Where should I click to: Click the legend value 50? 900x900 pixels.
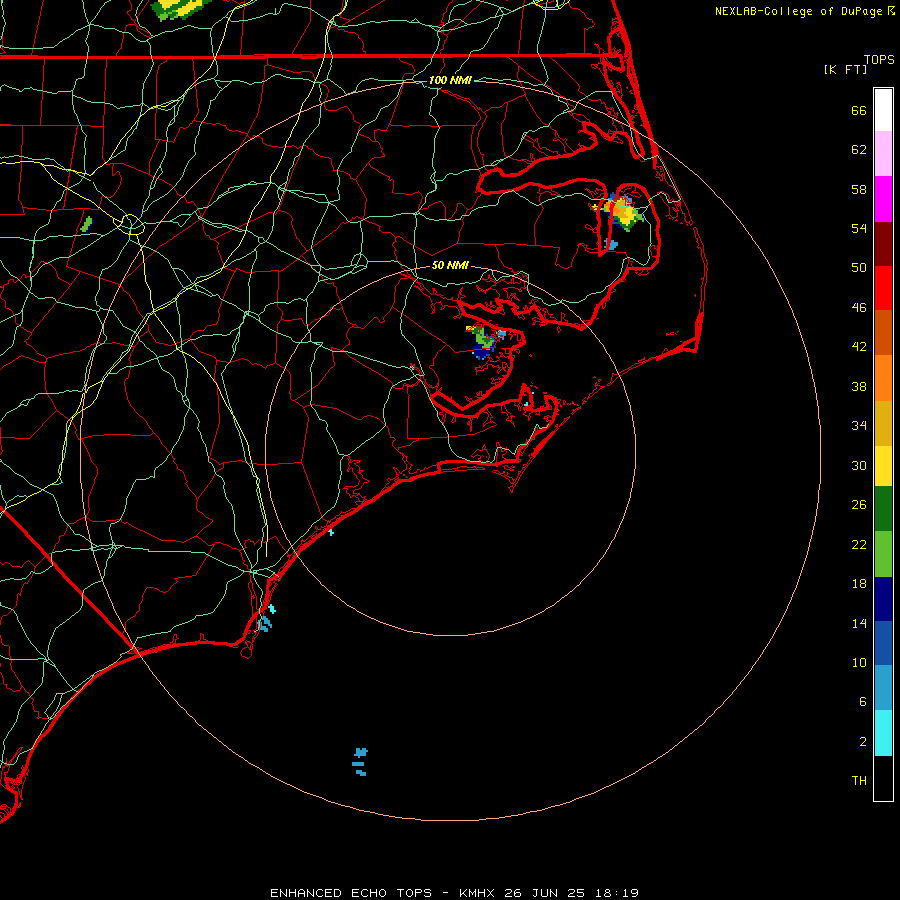click(859, 267)
